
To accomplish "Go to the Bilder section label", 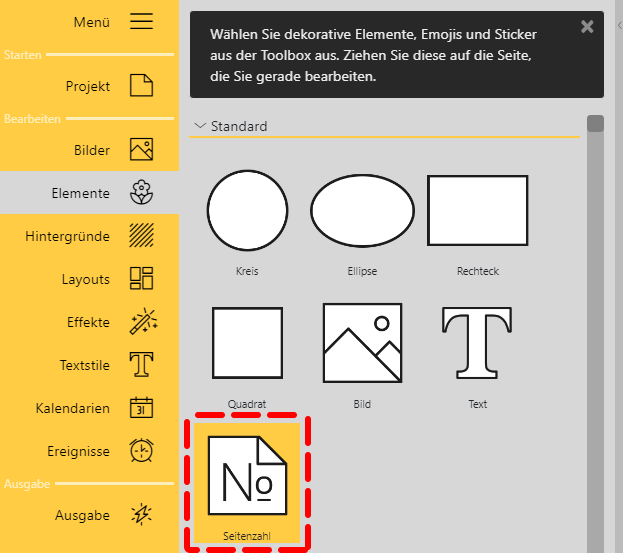I will point(92,150).
